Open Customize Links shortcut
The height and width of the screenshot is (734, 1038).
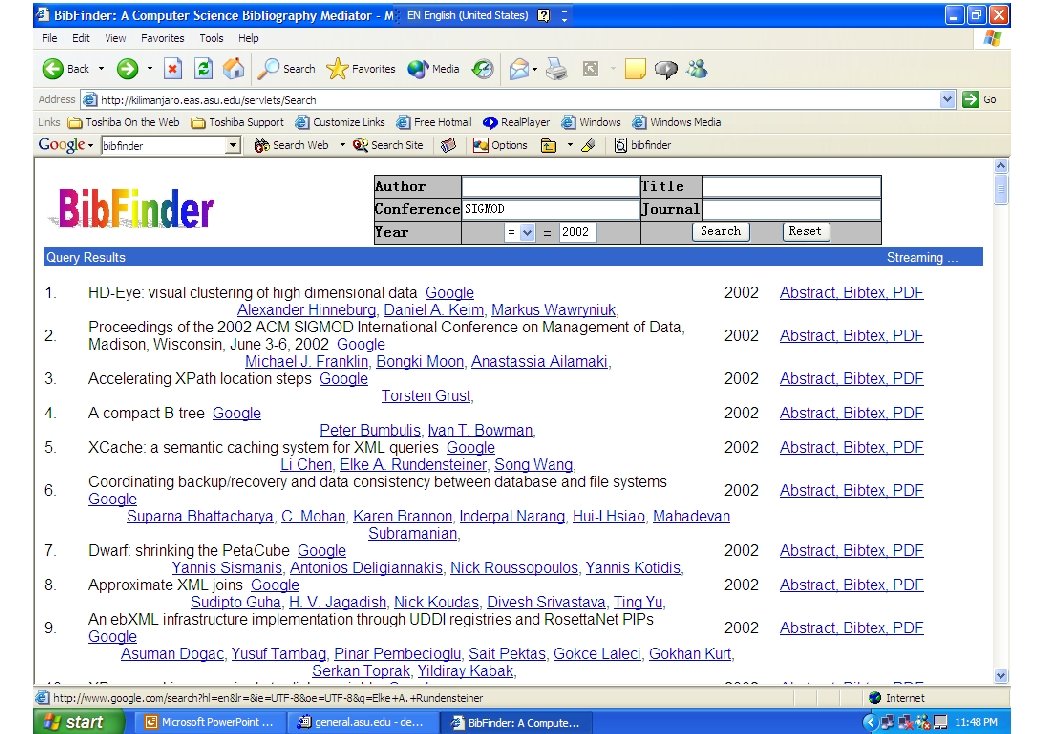340,122
